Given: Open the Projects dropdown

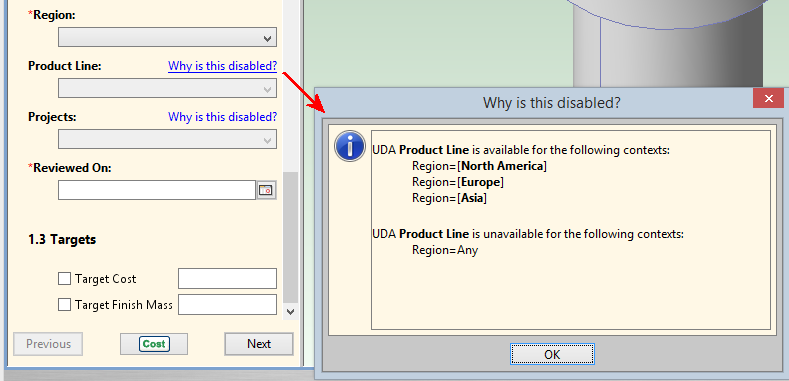Looking at the screenshot, I should [167, 139].
